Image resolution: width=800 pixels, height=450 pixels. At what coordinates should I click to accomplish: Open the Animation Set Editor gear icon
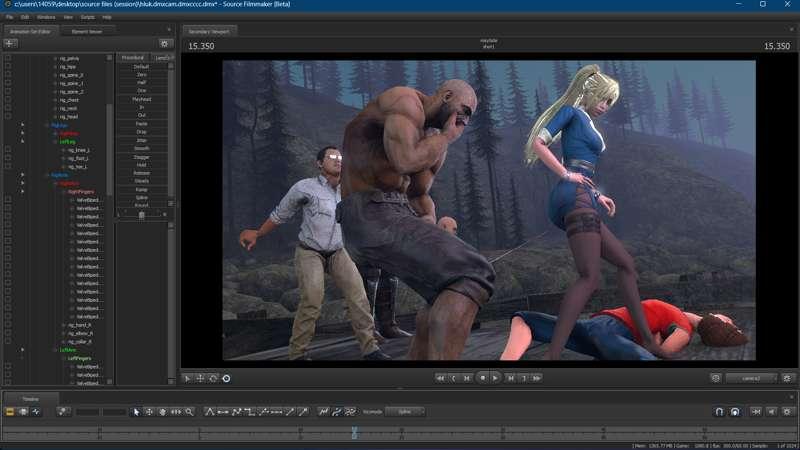(x=164, y=43)
